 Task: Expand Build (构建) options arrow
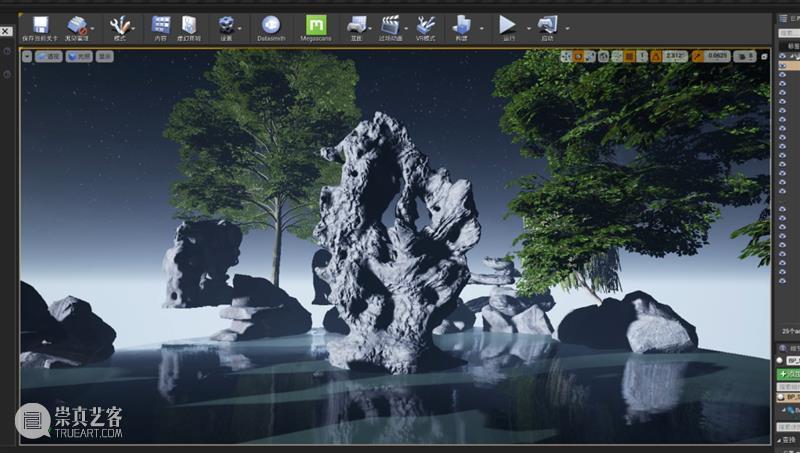point(482,28)
